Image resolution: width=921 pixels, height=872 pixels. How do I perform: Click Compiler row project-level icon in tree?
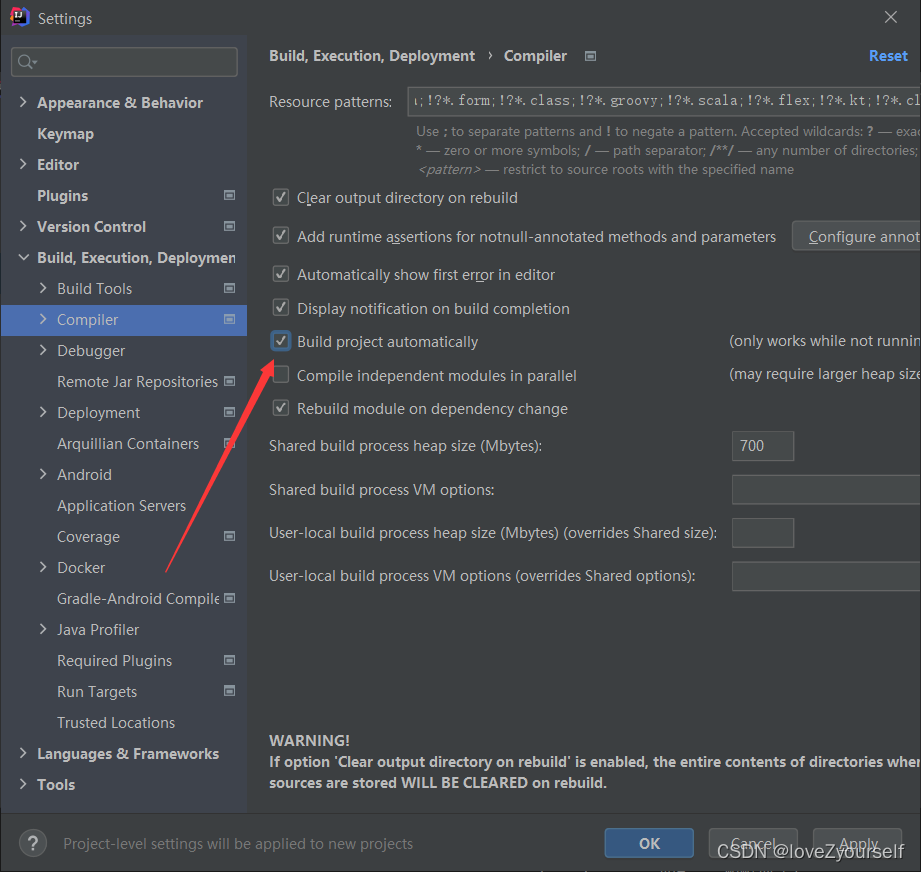tap(230, 319)
